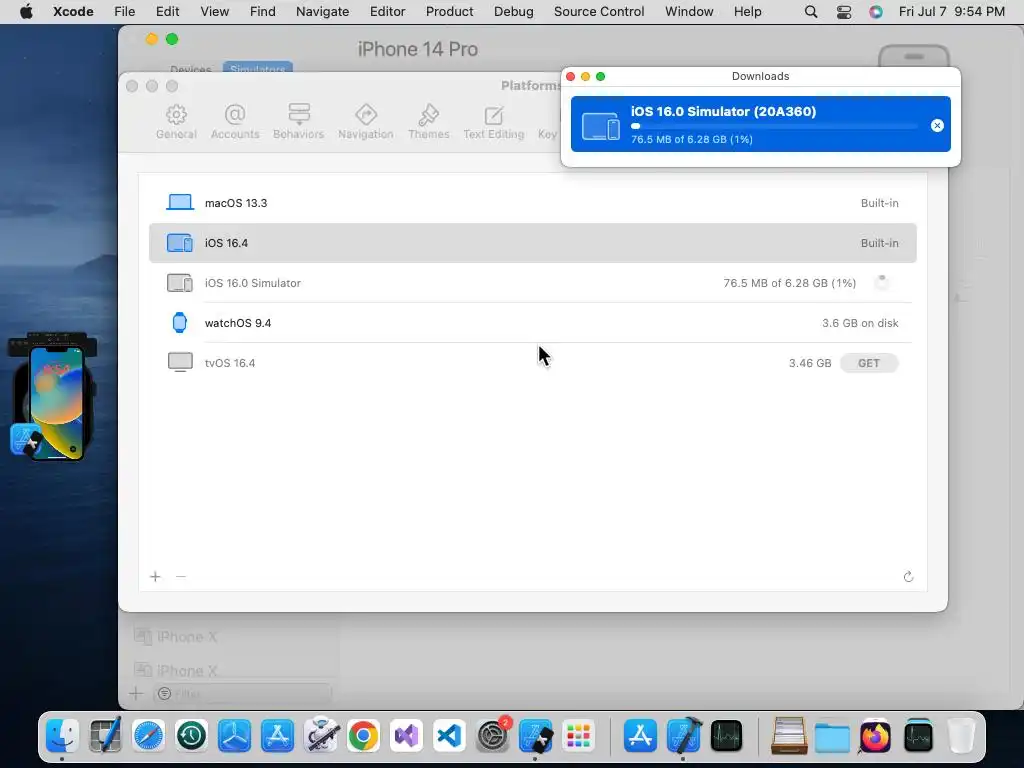
Task: Cancel the iOS 16.0 Simulator download in Downloads
Action: point(936,125)
